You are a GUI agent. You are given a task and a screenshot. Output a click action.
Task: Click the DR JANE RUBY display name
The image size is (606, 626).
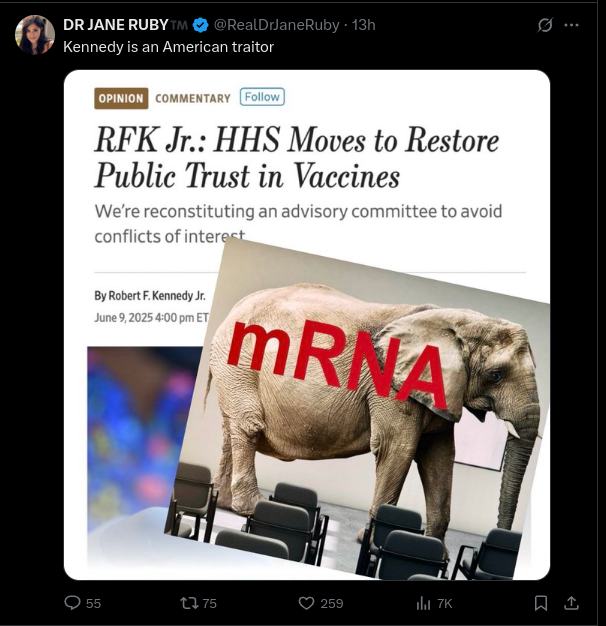point(116,25)
